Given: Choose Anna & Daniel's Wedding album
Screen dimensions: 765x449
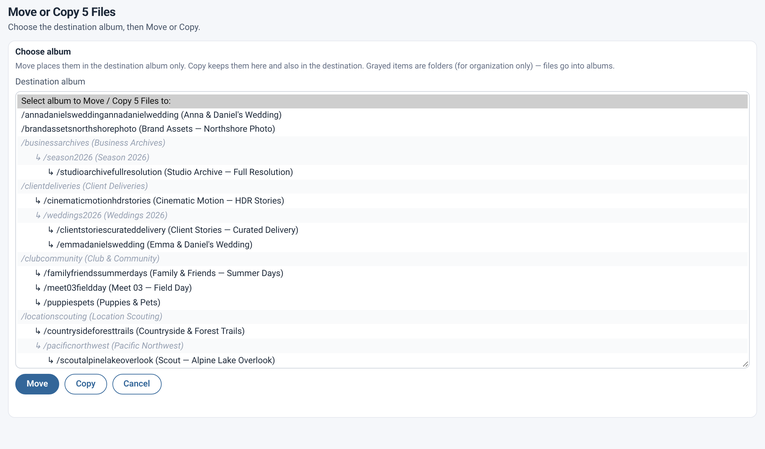Looking at the screenshot, I should tap(382, 115).
